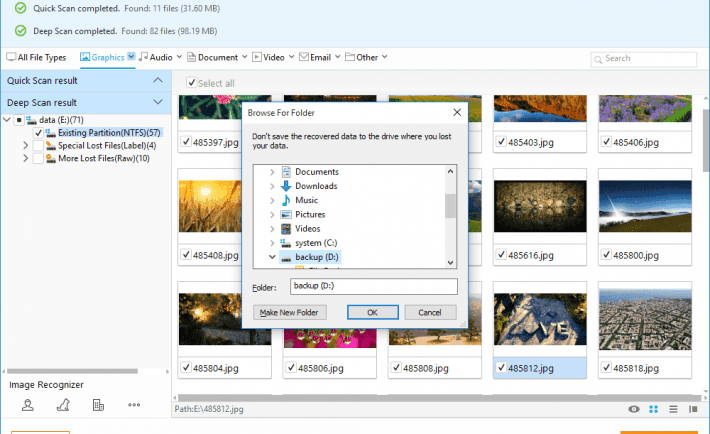The width and height of the screenshot is (710, 434).
Task: Select the person recognizer icon
Action: click(x=28, y=405)
